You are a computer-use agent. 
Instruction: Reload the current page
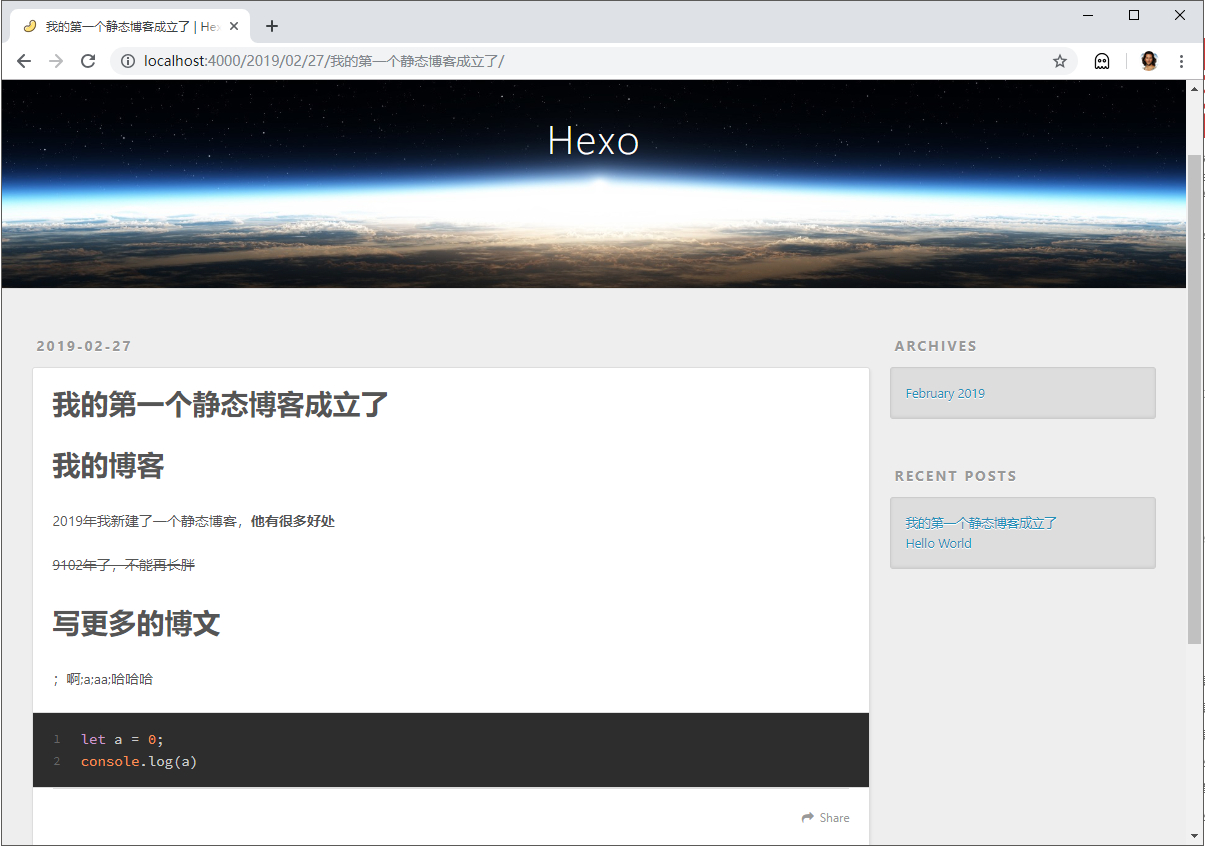88,61
